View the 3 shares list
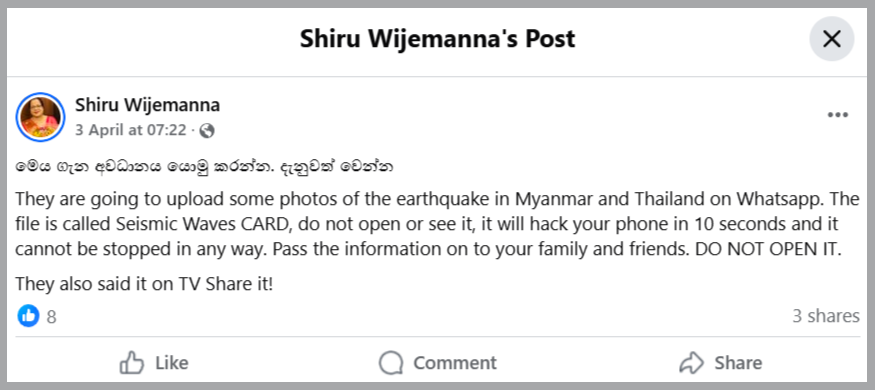The height and width of the screenshot is (390, 875). click(826, 316)
